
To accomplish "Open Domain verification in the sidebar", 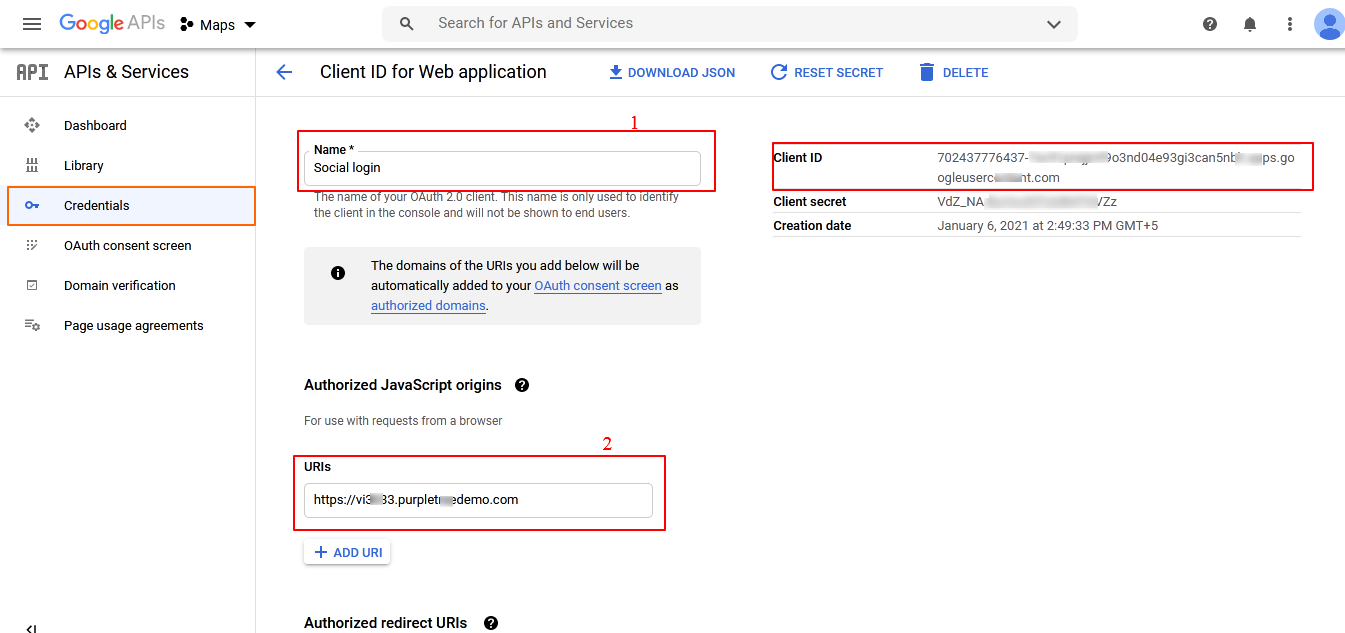I will point(128,285).
